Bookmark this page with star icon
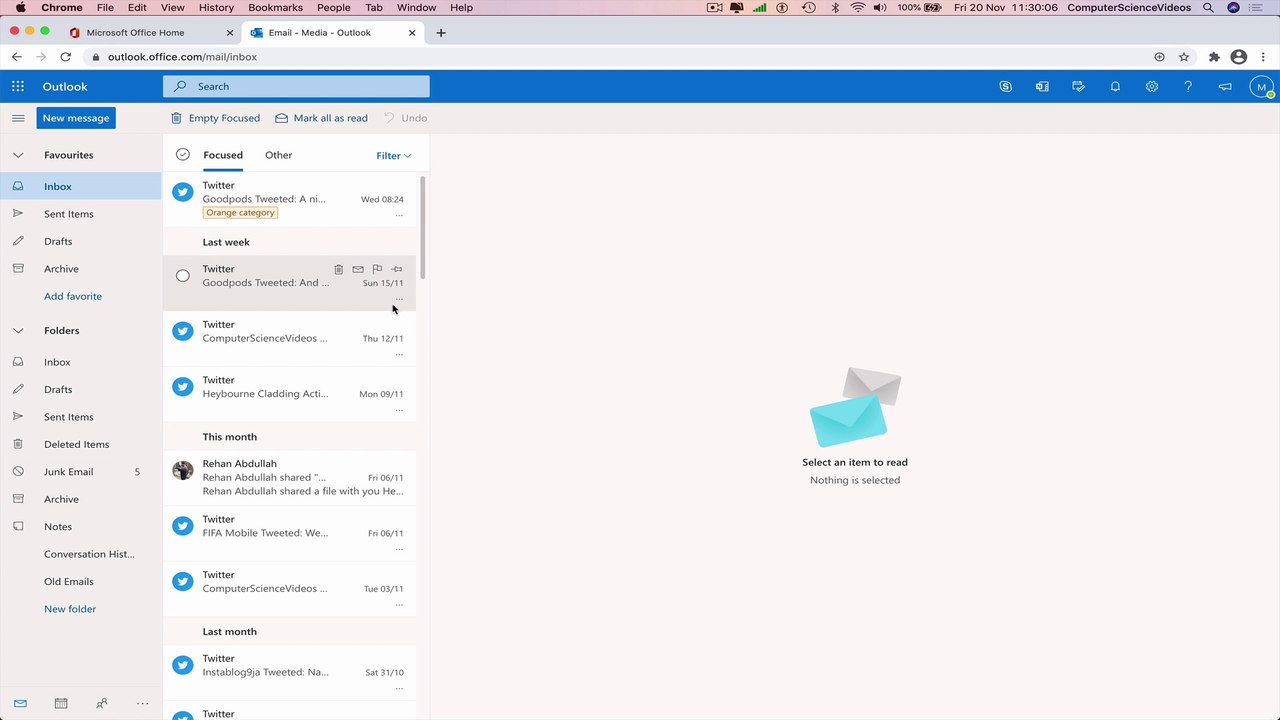This screenshot has height=720, width=1280. click(x=1184, y=57)
